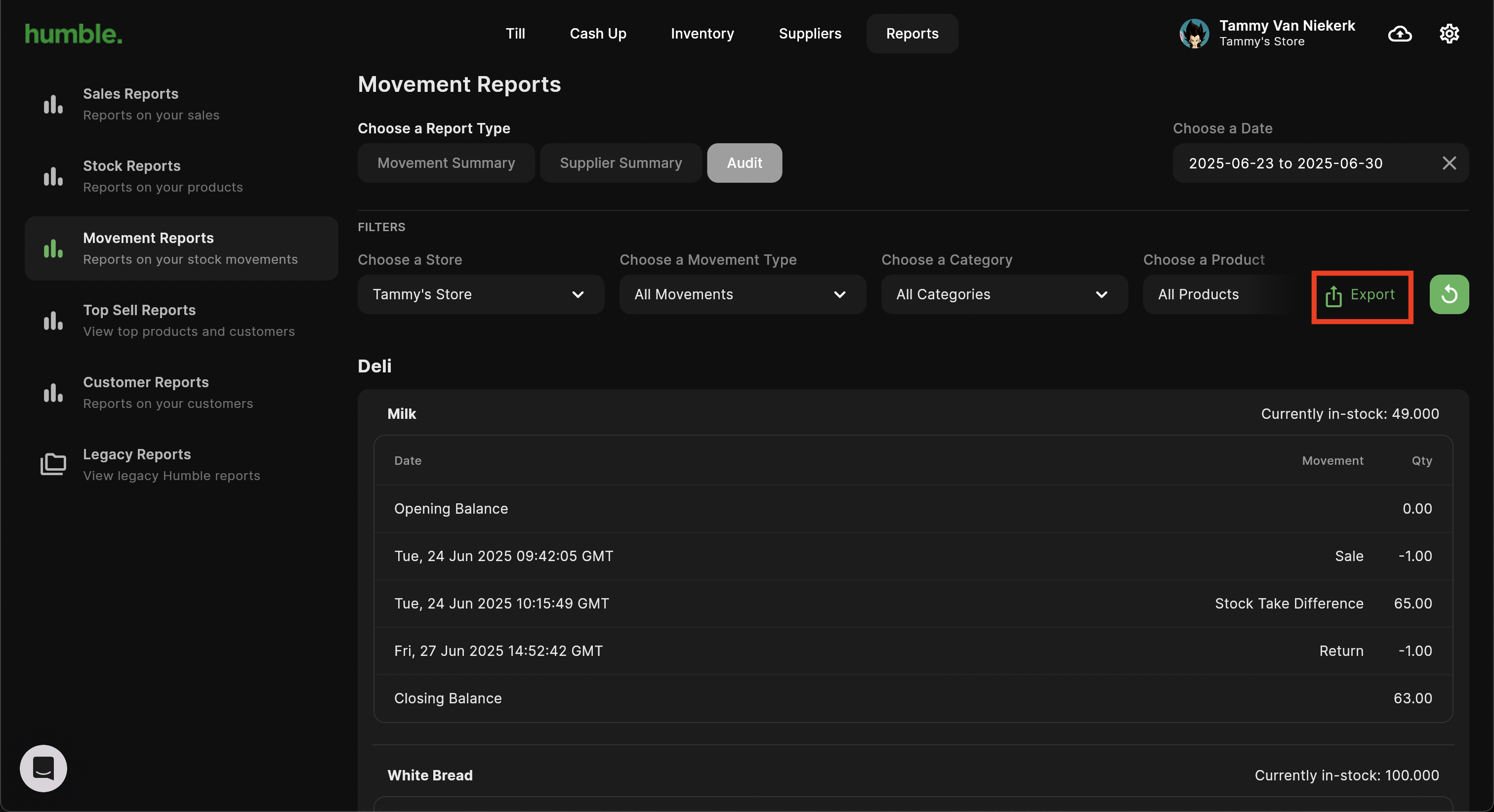Open the settings gear icon
Image resolution: width=1494 pixels, height=812 pixels.
(x=1449, y=34)
